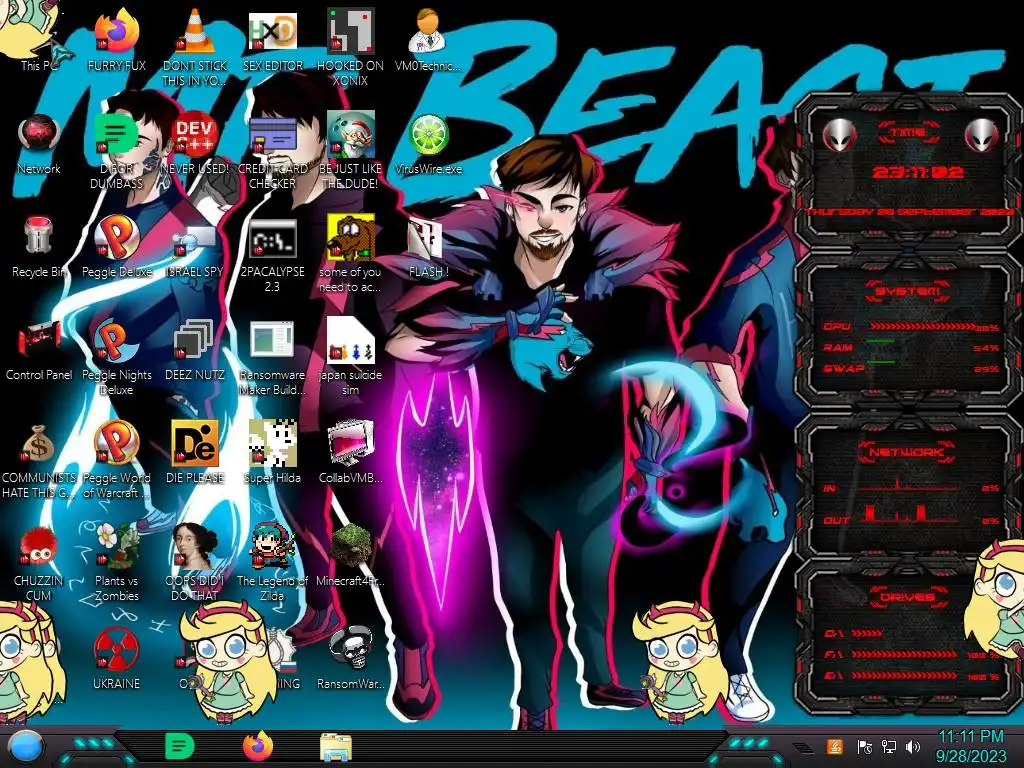Image resolution: width=1024 pixels, height=768 pixels.
Task: Open the HxD hex editor shortcut
Action: click(272, 31)
